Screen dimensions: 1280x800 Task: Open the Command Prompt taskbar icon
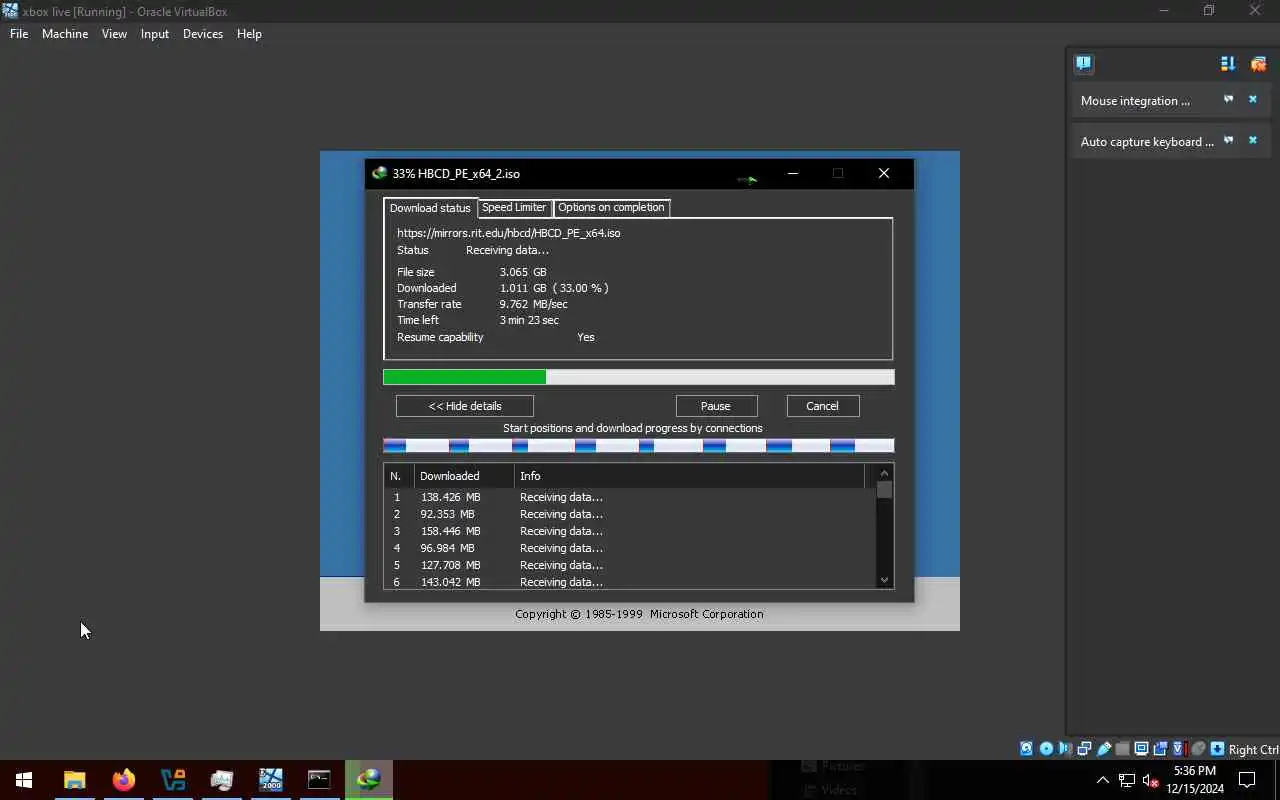[319, 780]
